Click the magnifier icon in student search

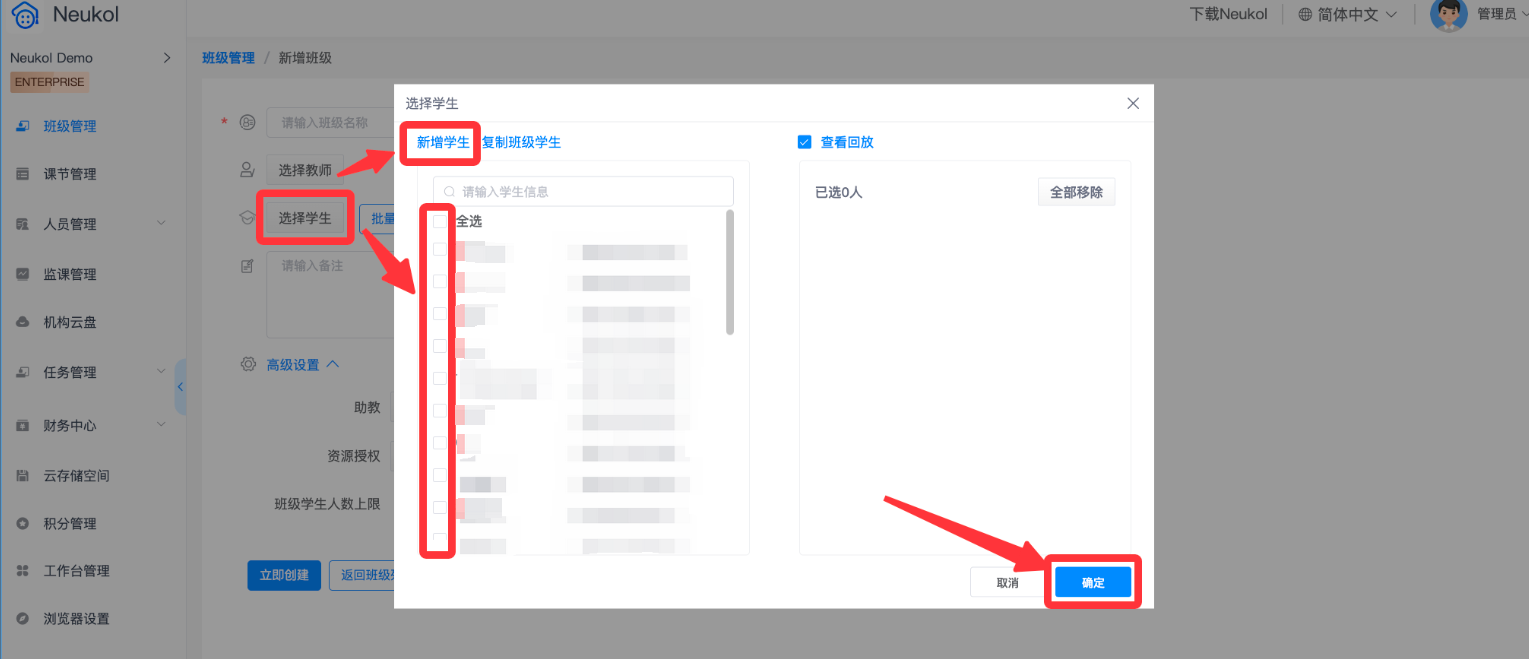[x=449, y=191]
